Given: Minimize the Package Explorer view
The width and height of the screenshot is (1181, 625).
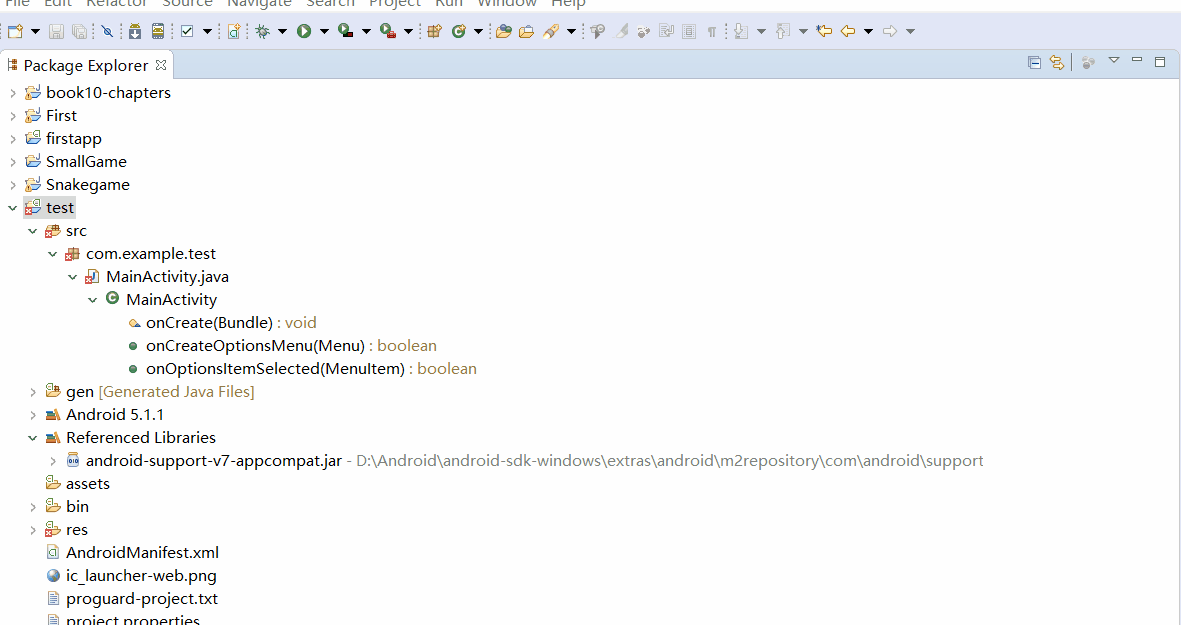Looking at the screenshot, I should point(1137,59).
